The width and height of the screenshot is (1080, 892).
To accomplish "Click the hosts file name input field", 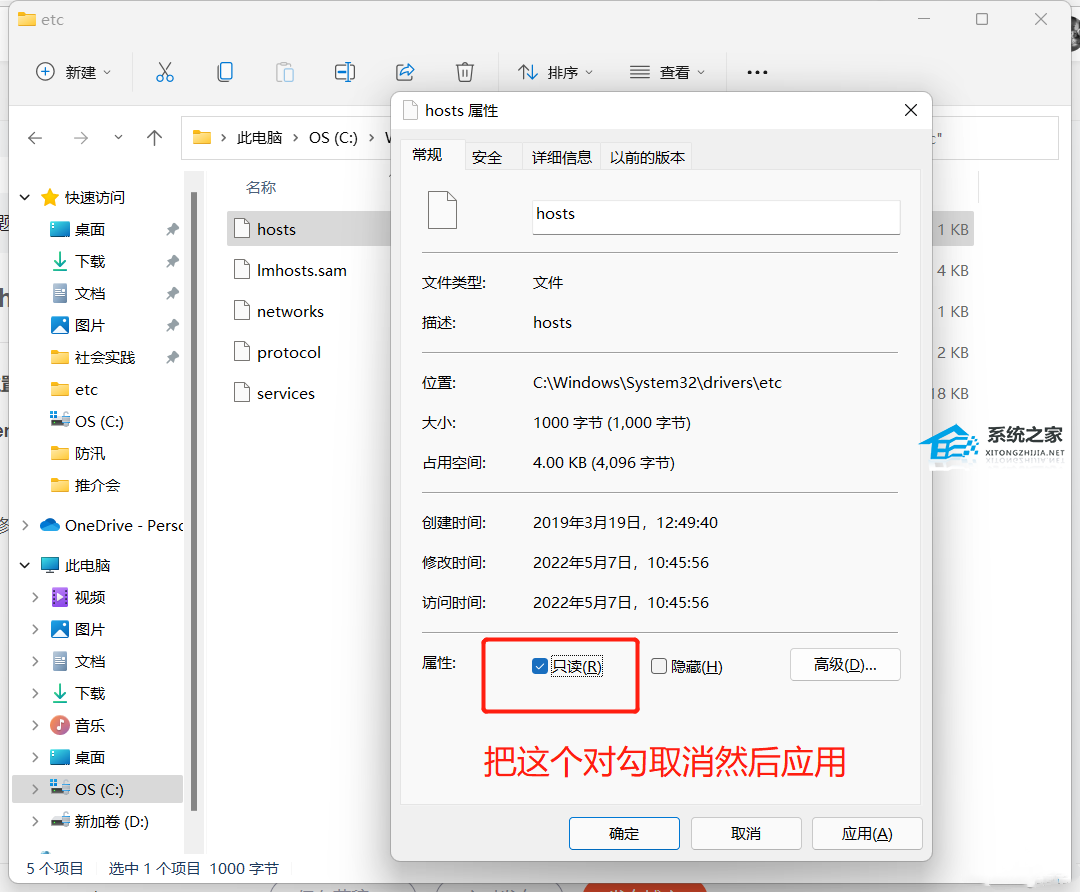I will coord(715,215).
